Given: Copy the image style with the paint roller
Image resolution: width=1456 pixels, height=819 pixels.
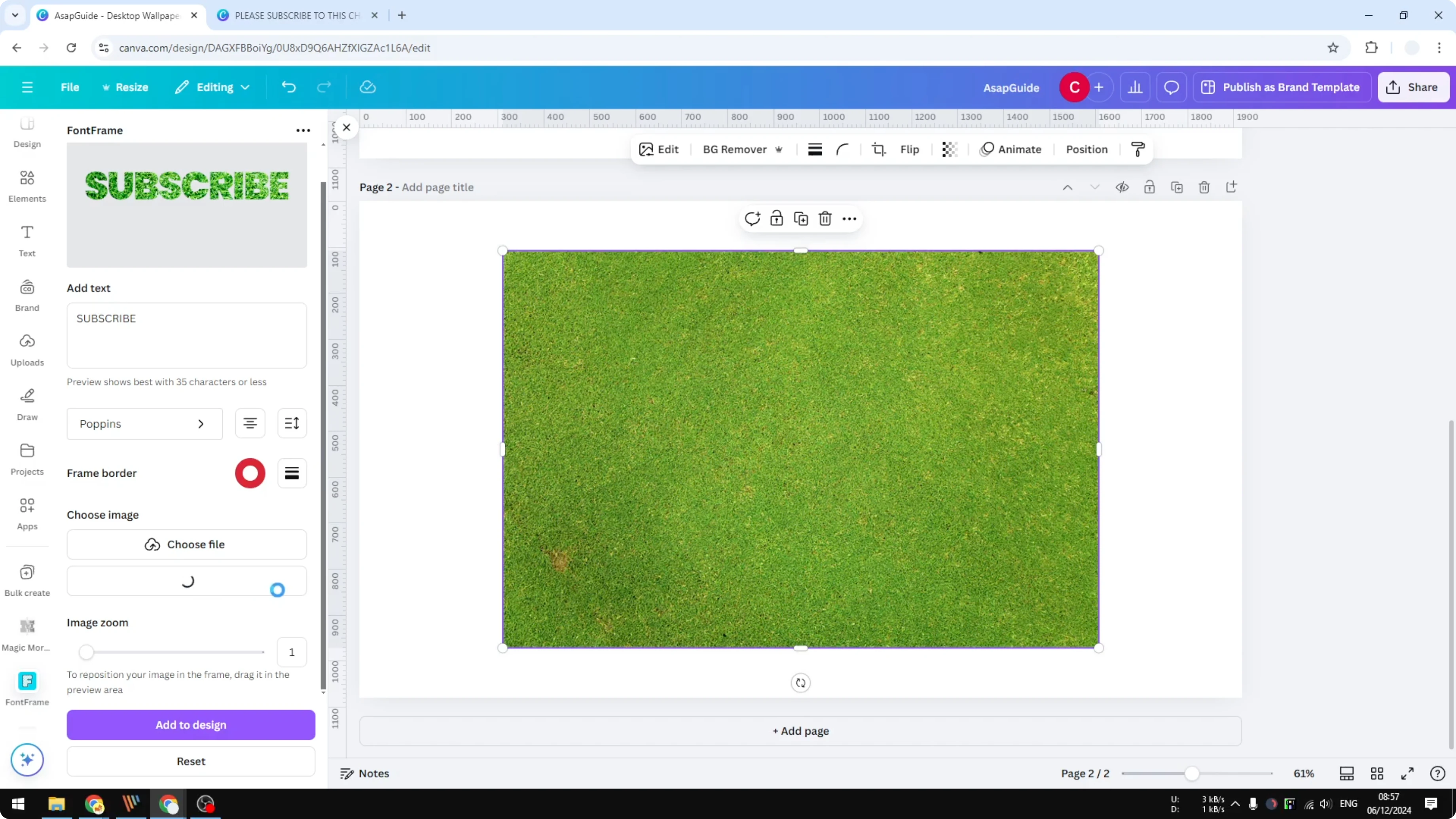Looking at the screenshot, I should point(1138,149).
